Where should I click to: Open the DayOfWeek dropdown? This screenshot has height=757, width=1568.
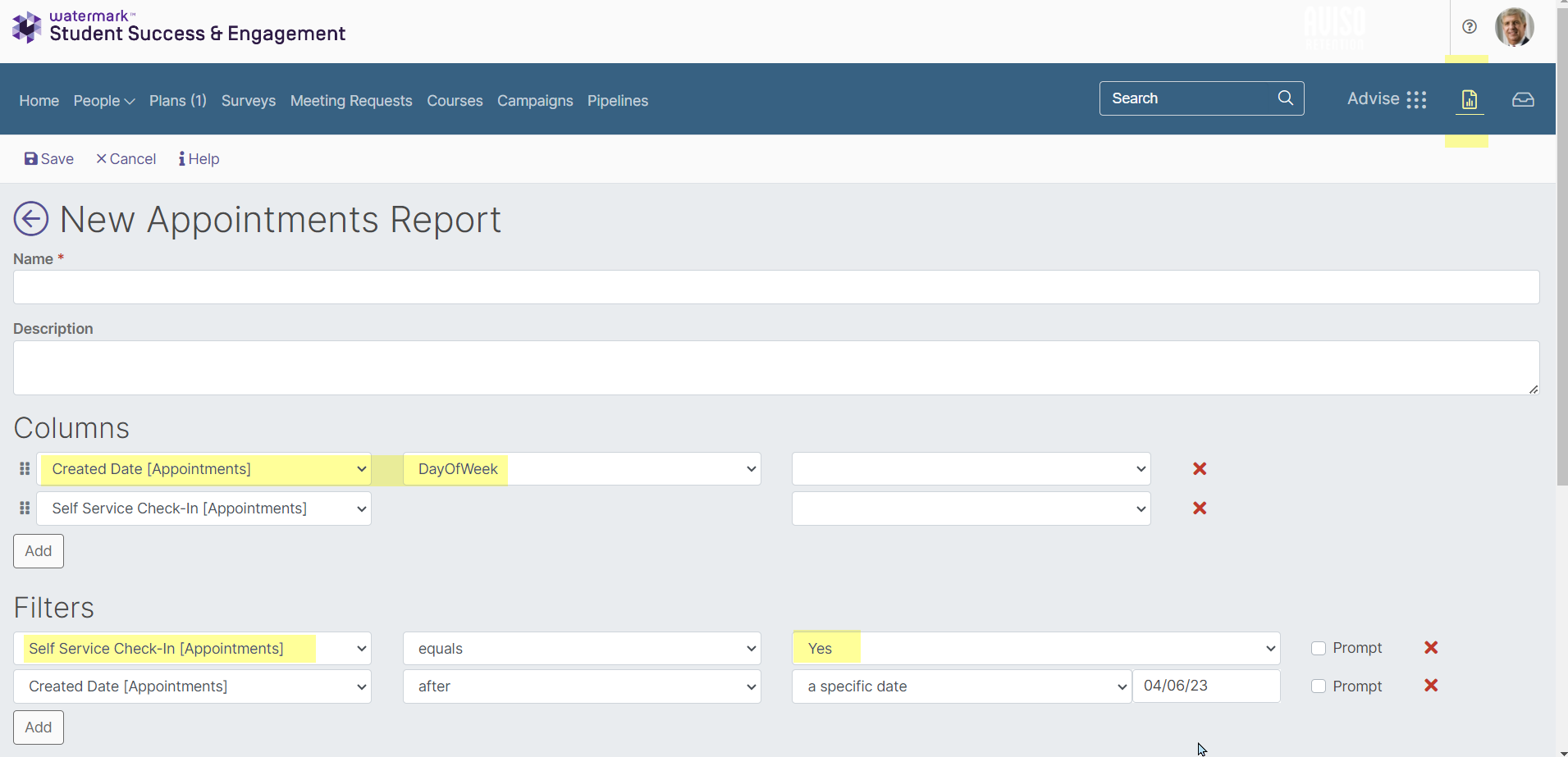[582, 469]
